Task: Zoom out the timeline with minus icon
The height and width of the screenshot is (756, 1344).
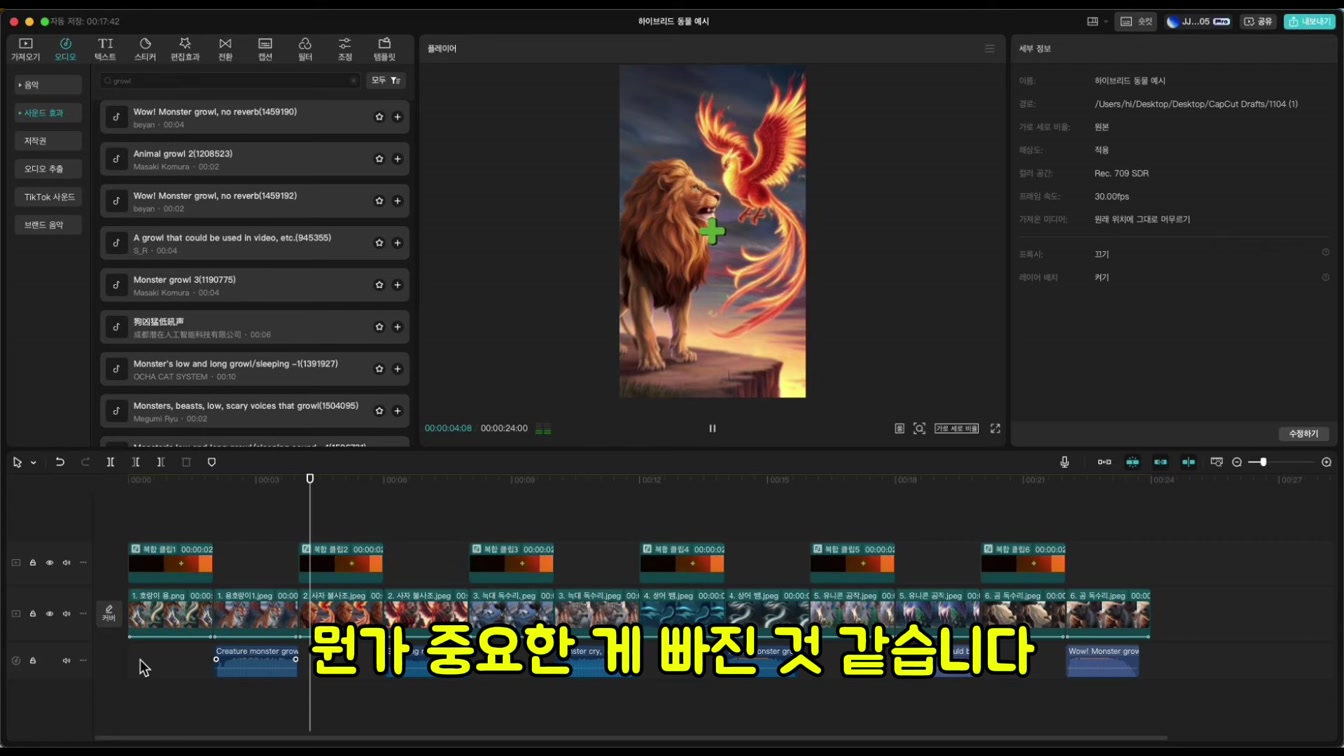Action: 1237,462
